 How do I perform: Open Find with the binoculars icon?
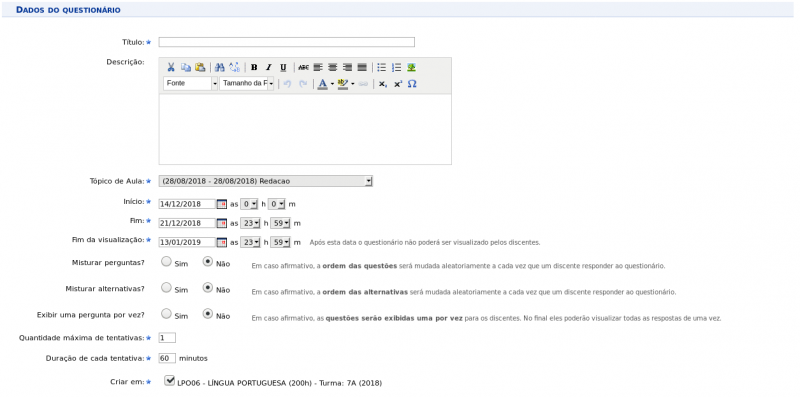point(220,67)
